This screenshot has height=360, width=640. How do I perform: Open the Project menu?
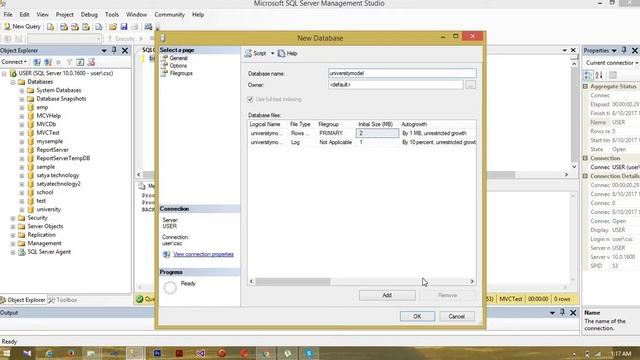(x=64, y=15)
